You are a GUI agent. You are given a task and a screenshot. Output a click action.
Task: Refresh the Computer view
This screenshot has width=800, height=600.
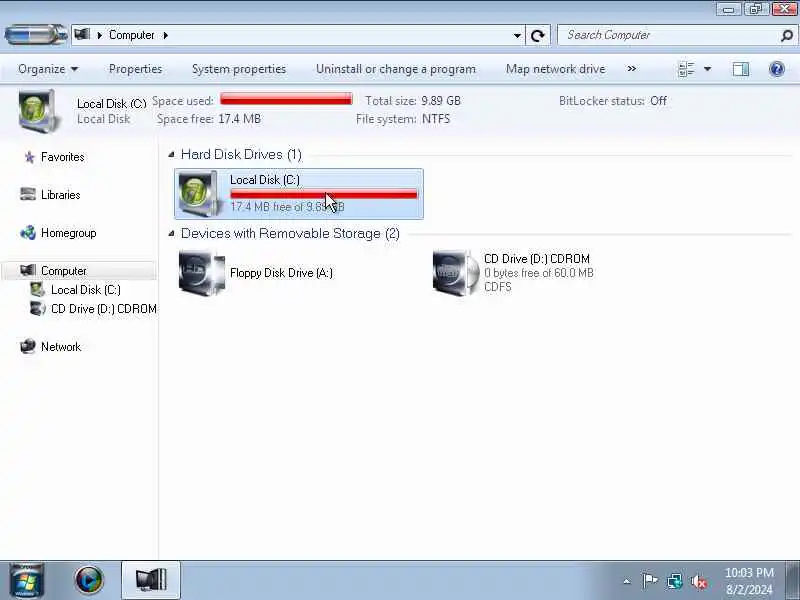pos(538,35)
